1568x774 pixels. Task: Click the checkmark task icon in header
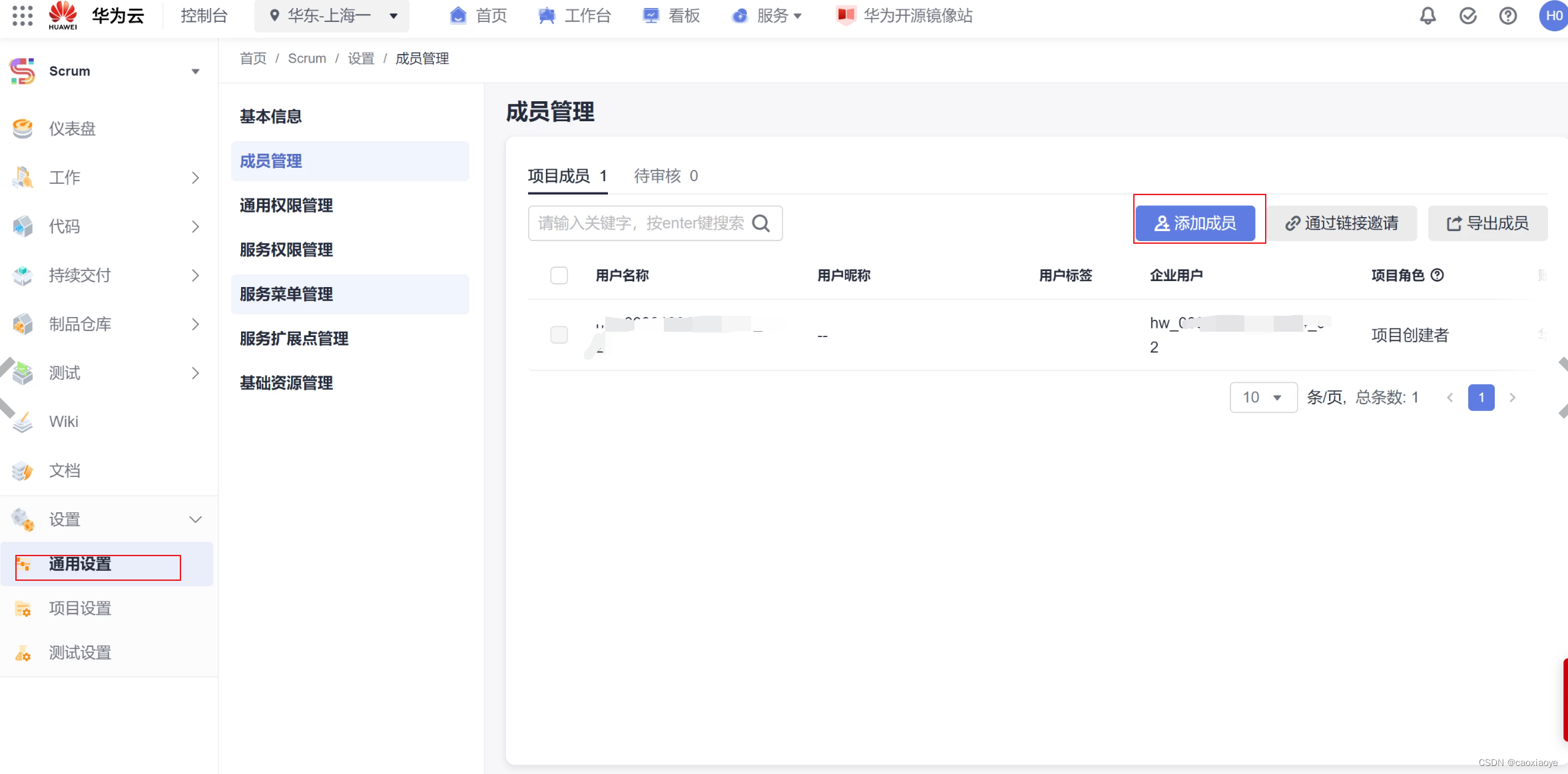(x=1467, y=16)
